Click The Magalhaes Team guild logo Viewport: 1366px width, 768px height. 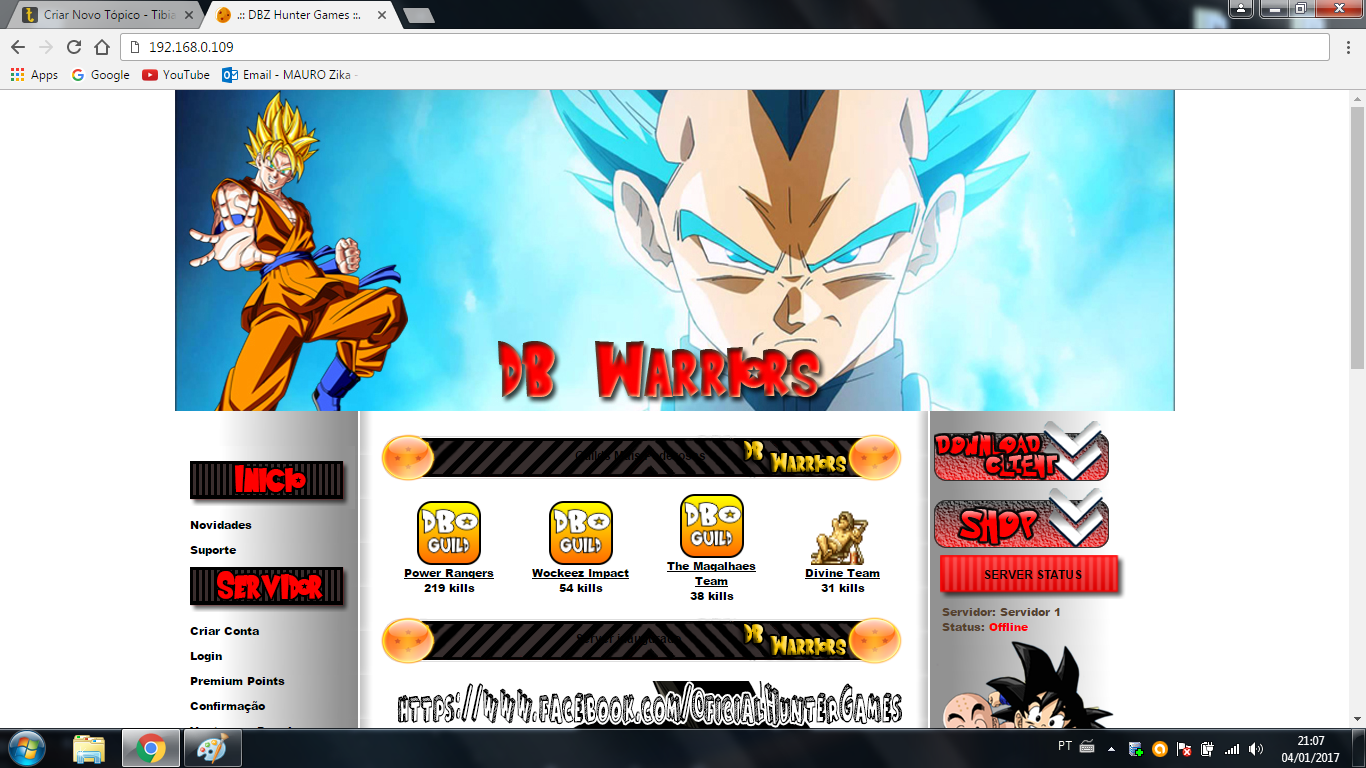pos(712,526)
